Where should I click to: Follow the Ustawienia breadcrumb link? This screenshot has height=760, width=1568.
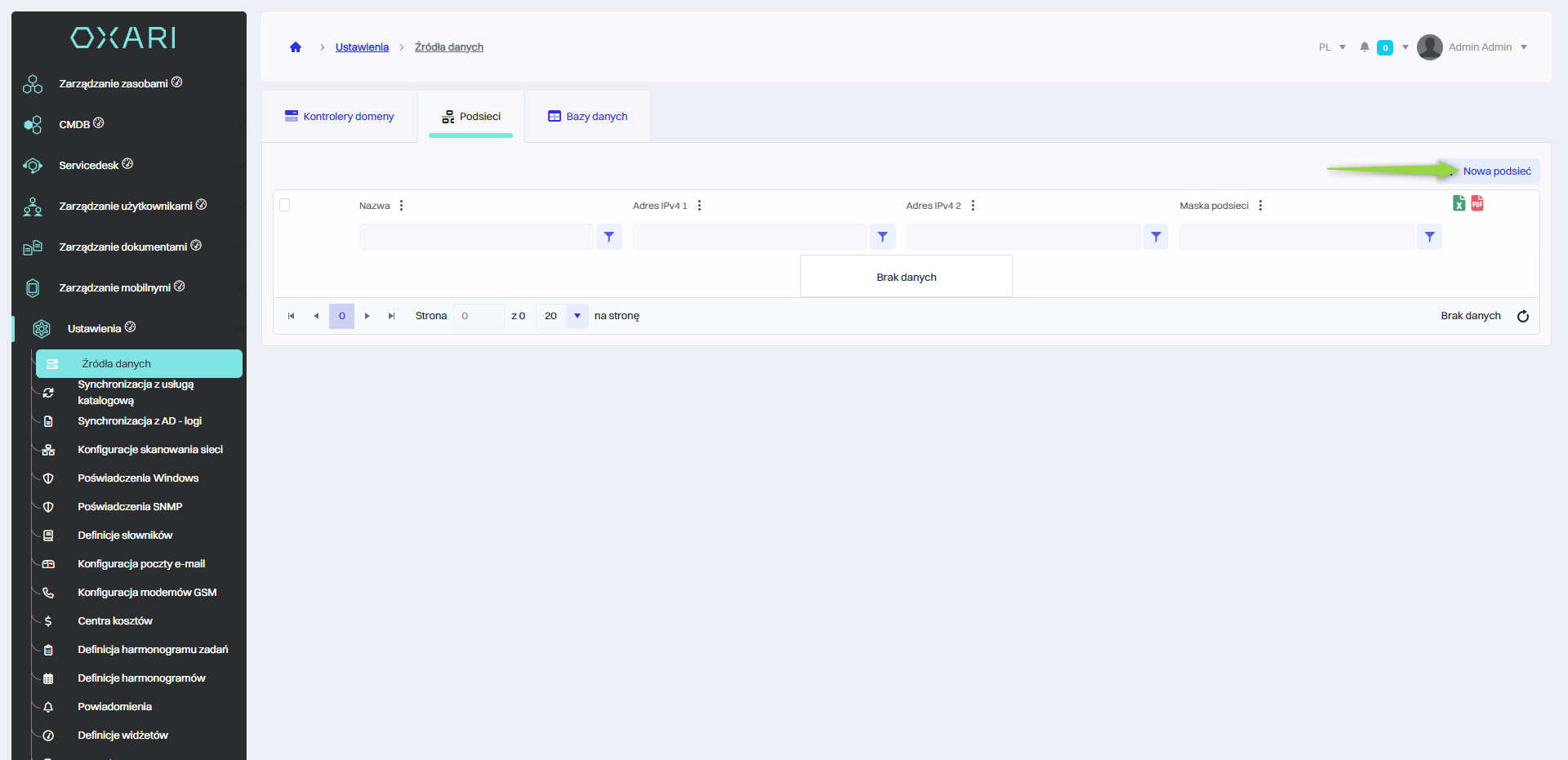[362, 47]
